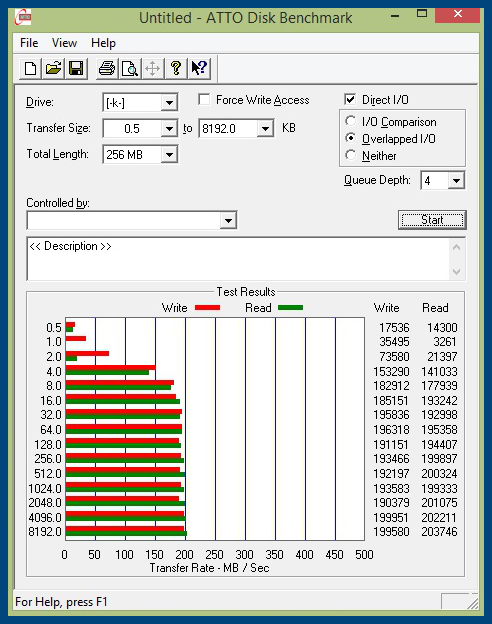This screenshot has height=624, width=492.
Task: Select the Neither radio button
Action: pos(351,155)
